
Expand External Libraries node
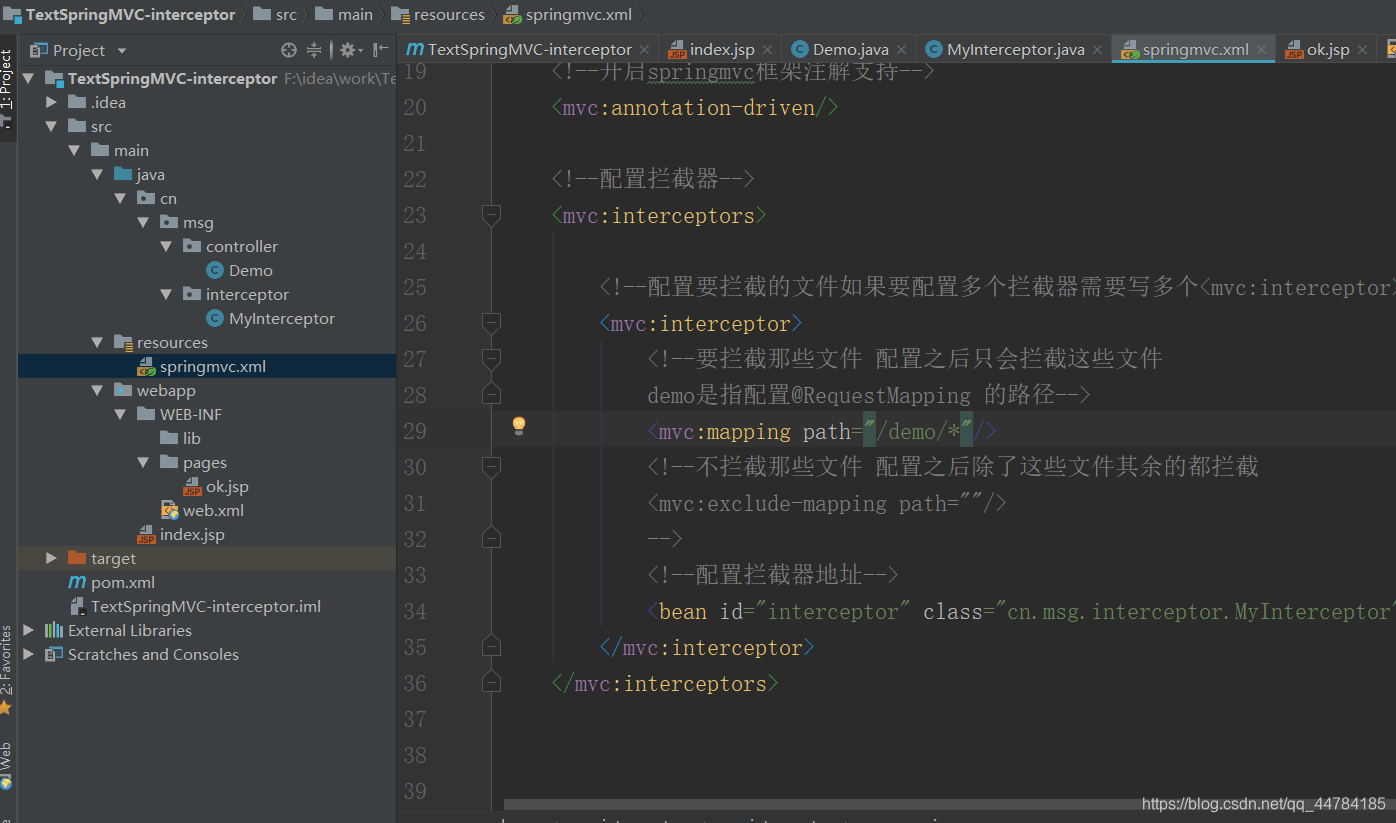[x=29, y=630]
